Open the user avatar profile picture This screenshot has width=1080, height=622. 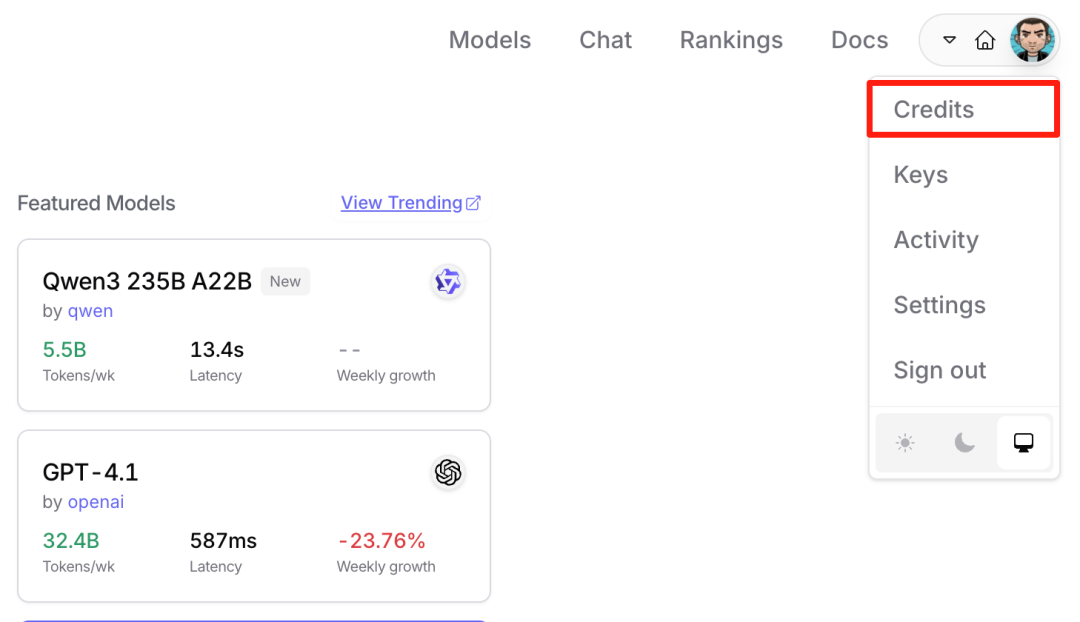click(x=1032, y=41)
